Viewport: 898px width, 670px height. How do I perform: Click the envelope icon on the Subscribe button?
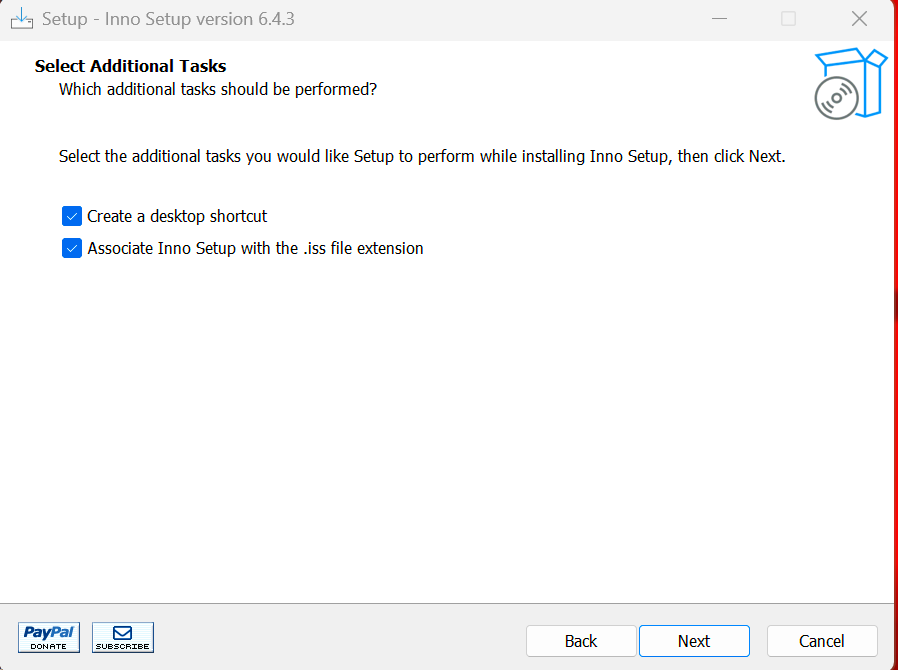click(x=122, y=632)
